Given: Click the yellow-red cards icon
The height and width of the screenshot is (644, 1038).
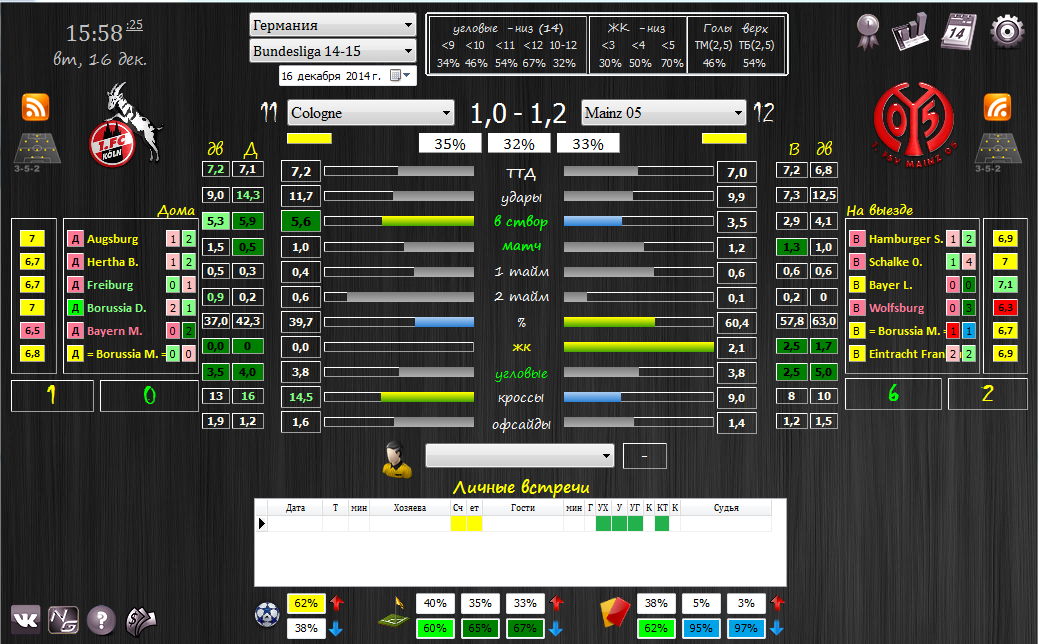Looking at the screenshot, I should [x=615, y=612].
